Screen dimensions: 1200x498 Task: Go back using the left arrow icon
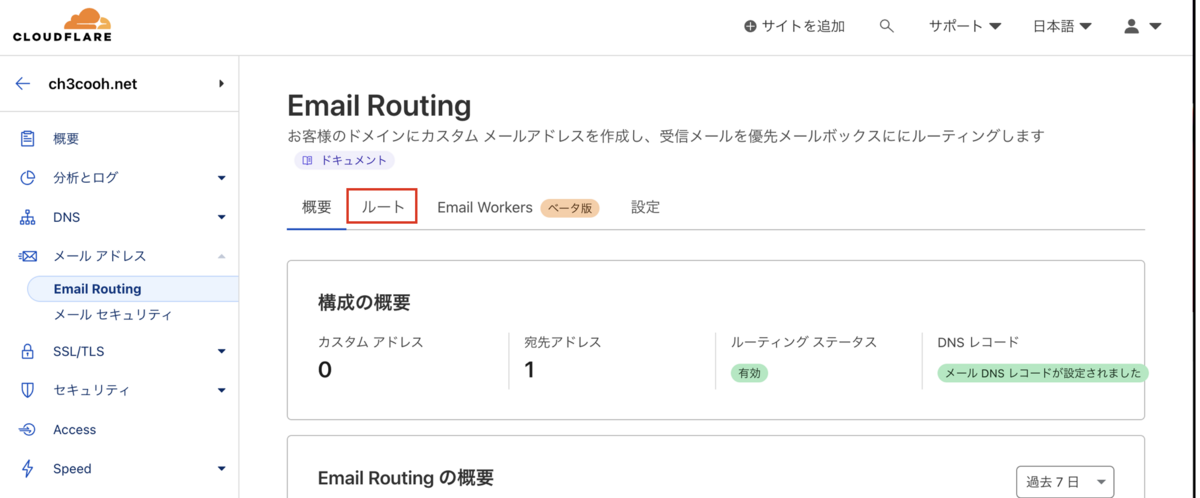coord(23,84)
